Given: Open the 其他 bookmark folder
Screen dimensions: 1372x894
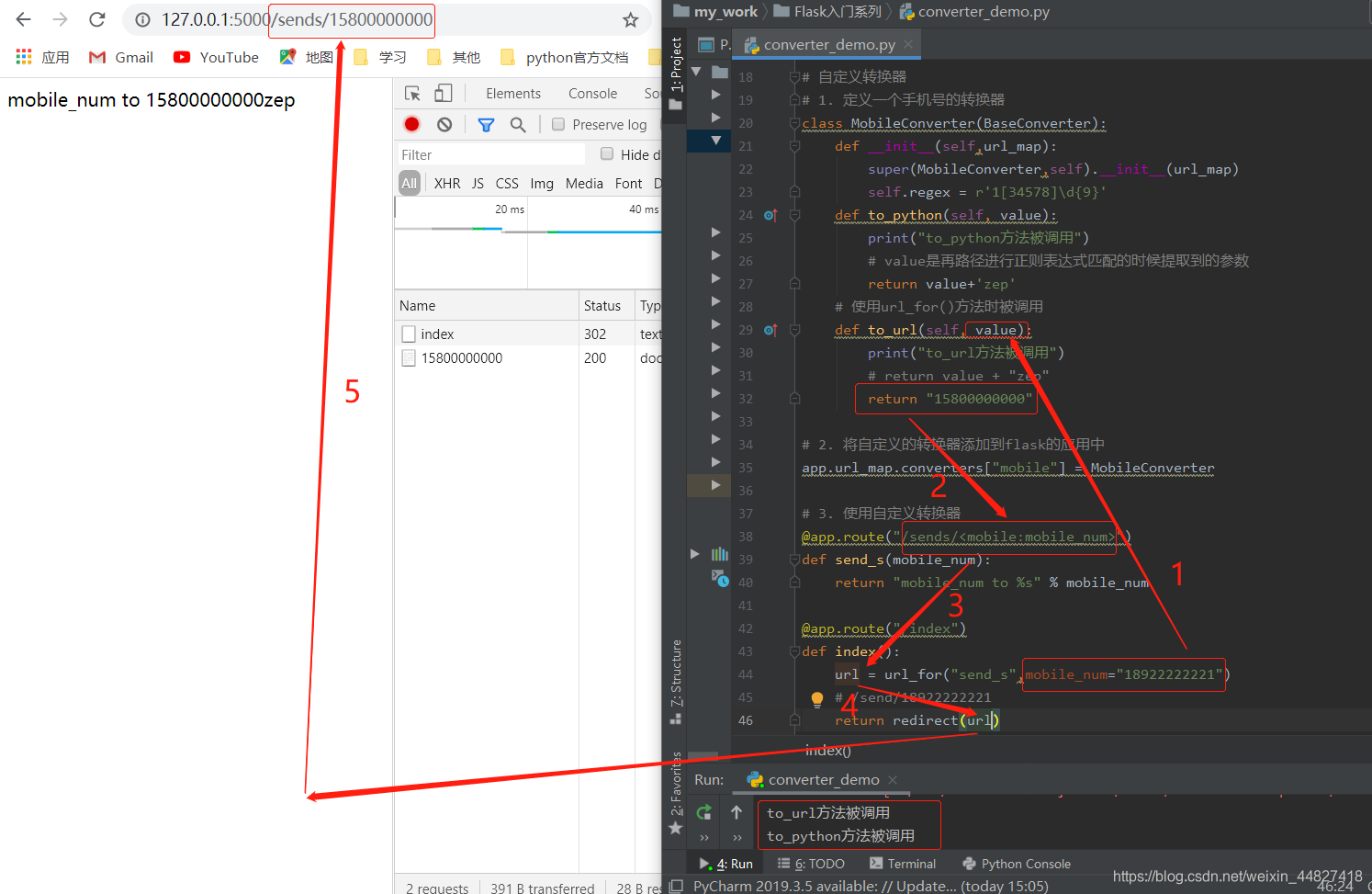Looking at the screenshot, I should coord(453,57).
